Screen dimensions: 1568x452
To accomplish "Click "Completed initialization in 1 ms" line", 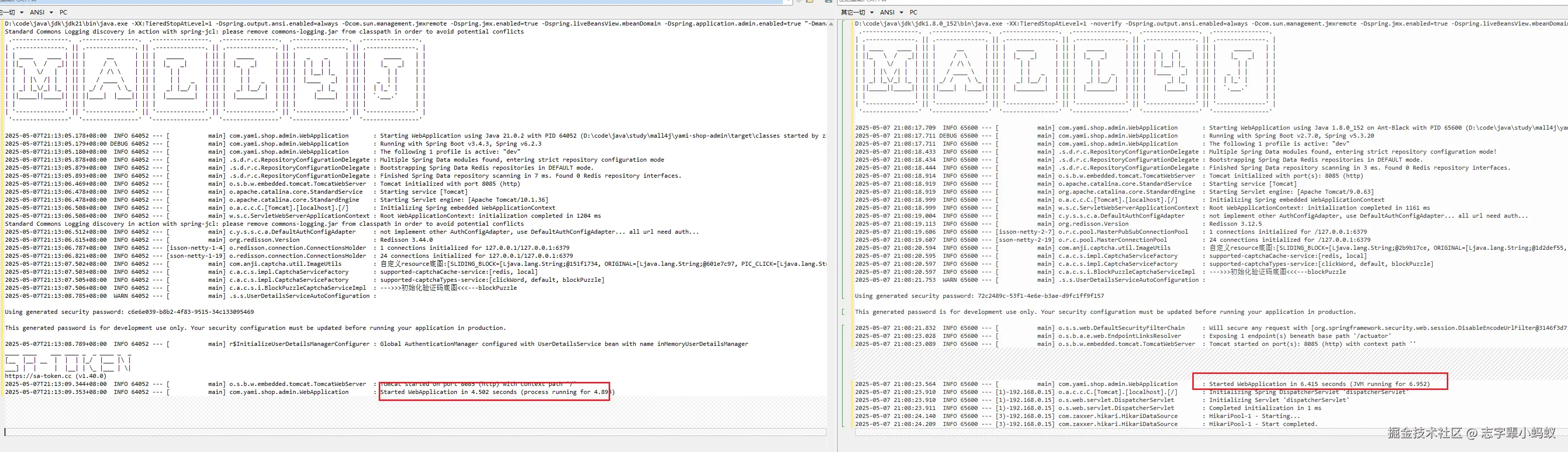I will 1089,407.
